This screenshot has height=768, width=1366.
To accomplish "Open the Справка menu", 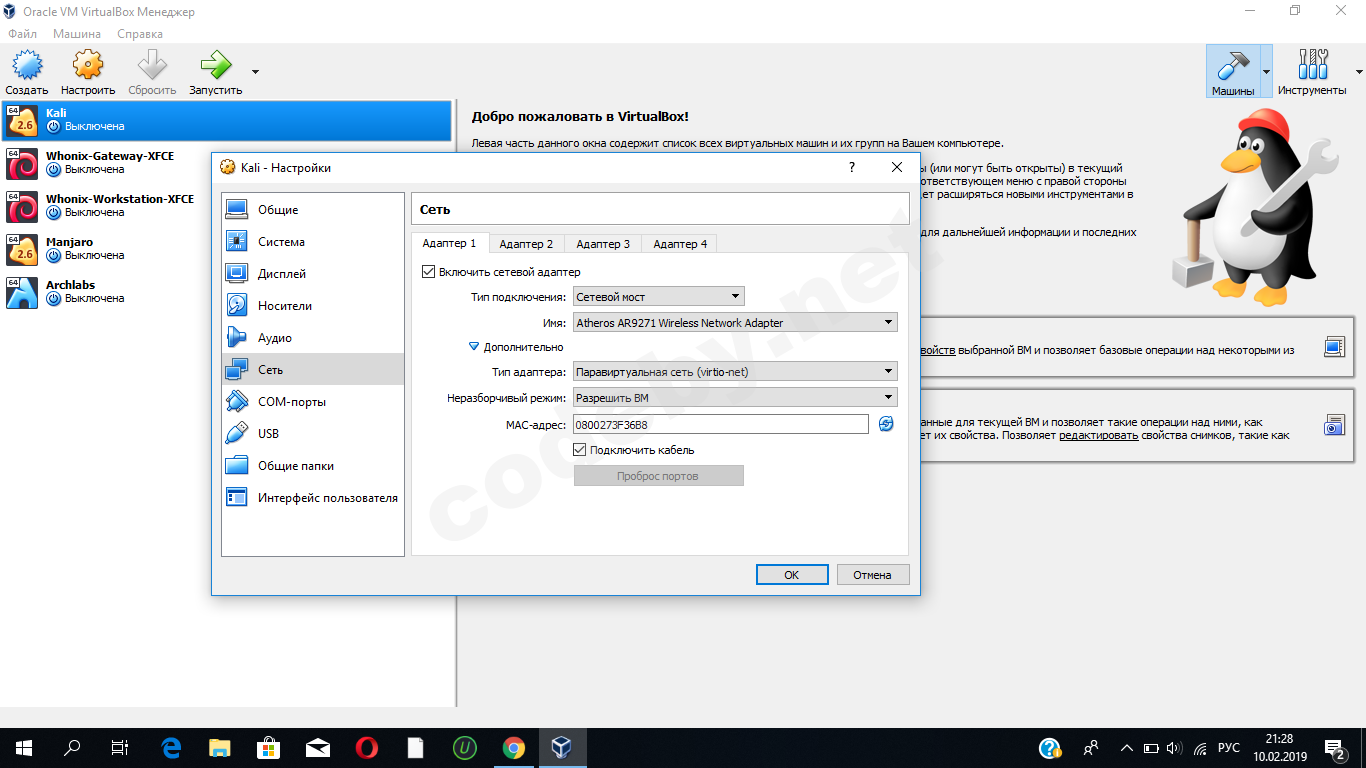I will click(140, 34).
